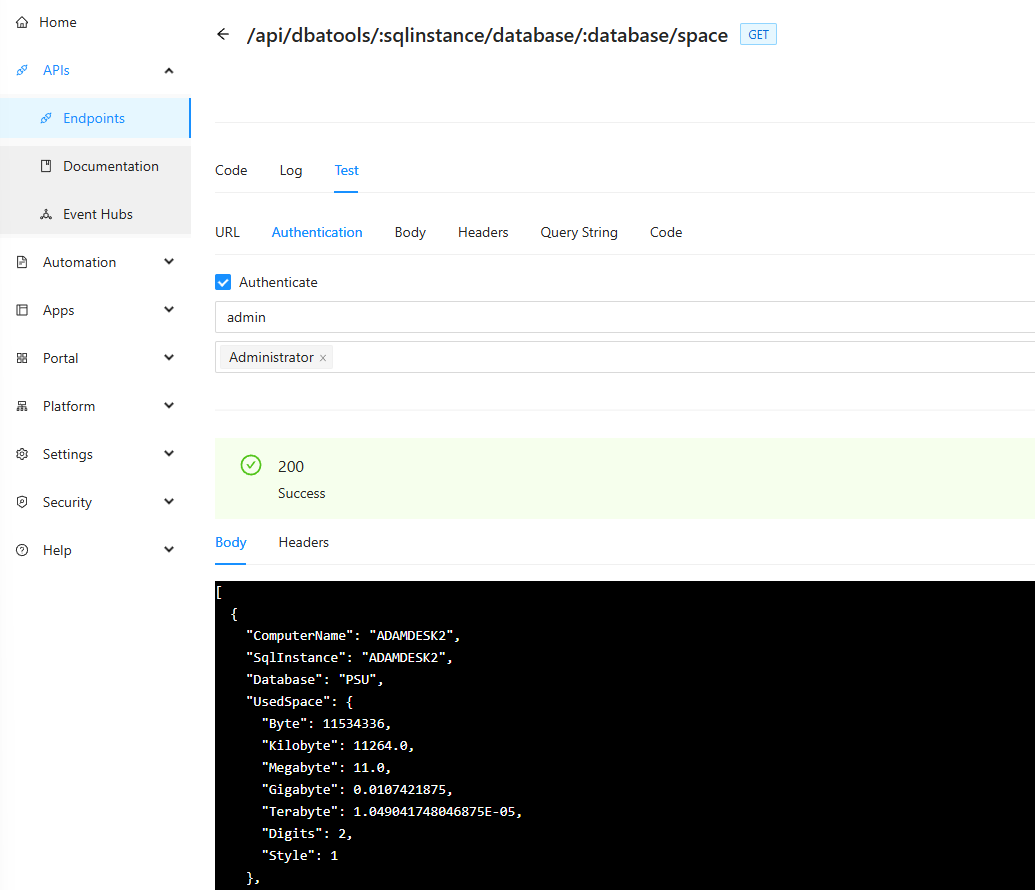Click the Apps layout icon
The width and height of the screenshot is (1035, 890).
click(x=22, y=310)
